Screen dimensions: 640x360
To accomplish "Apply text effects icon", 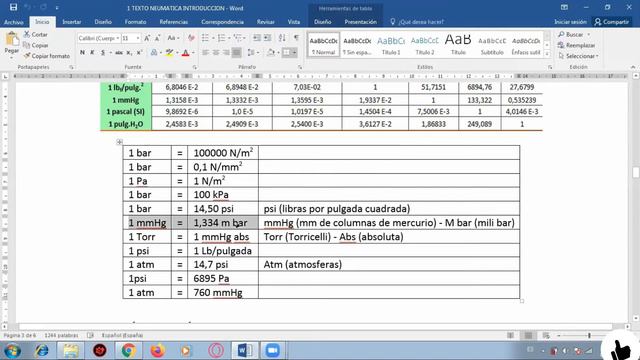I will [154, 52].
